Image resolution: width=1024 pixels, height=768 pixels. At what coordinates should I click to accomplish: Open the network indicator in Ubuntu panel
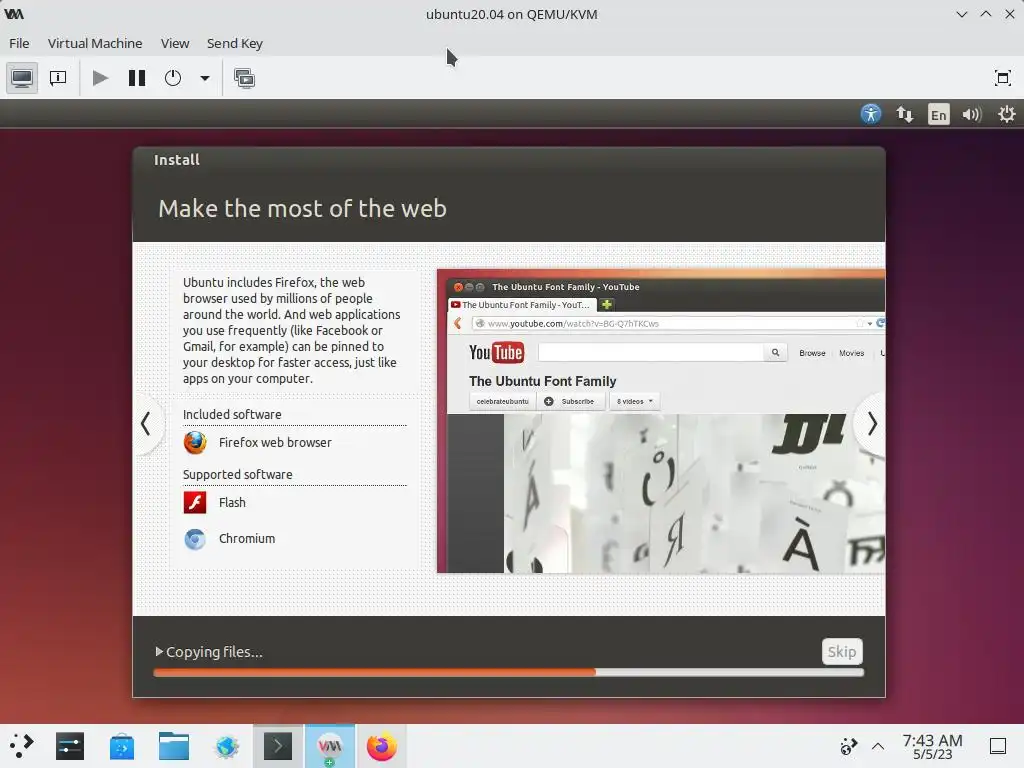904,114
